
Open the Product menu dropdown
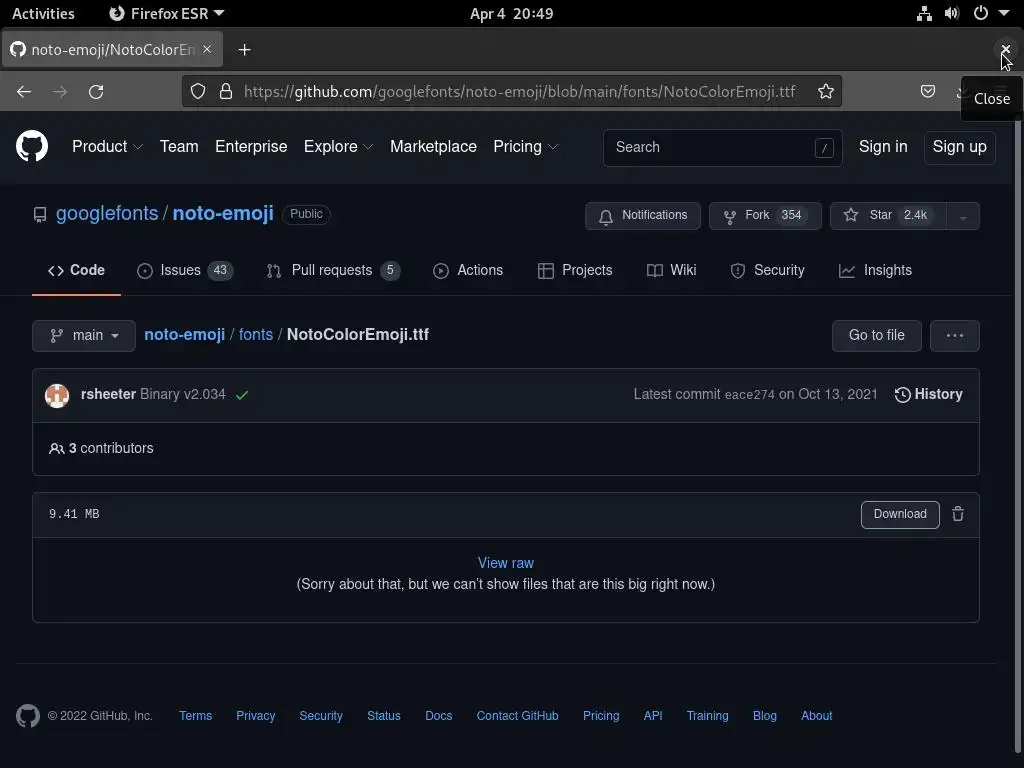point(107,146)
